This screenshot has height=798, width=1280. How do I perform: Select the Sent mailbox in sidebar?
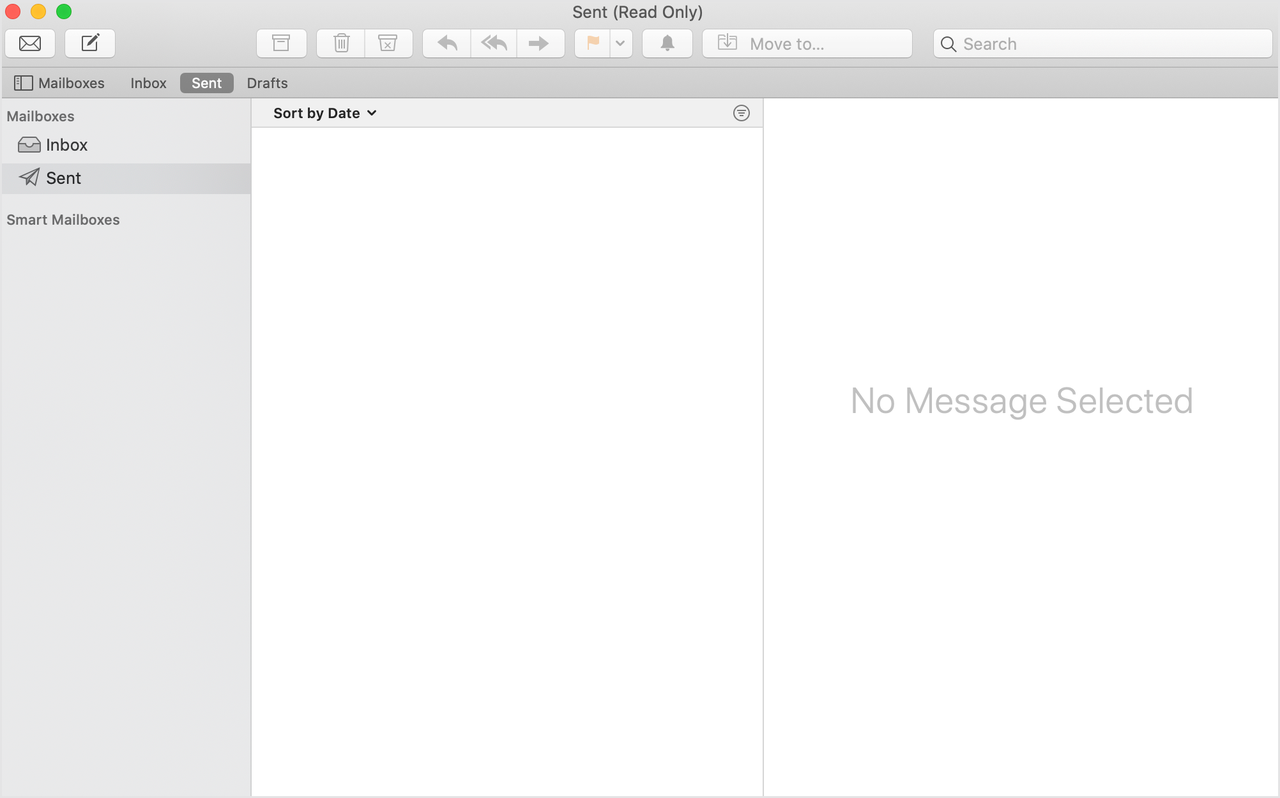coord(63,178)
